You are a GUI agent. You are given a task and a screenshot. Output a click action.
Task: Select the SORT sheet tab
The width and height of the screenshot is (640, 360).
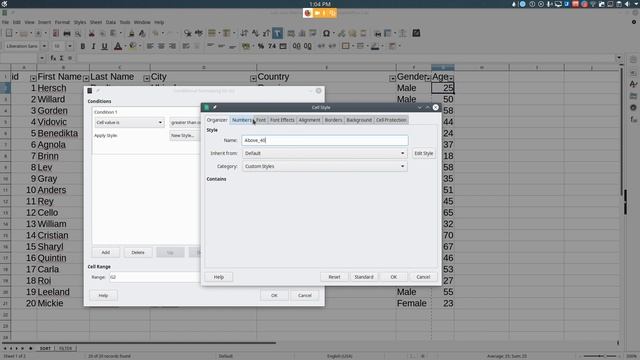pos(45,348)
